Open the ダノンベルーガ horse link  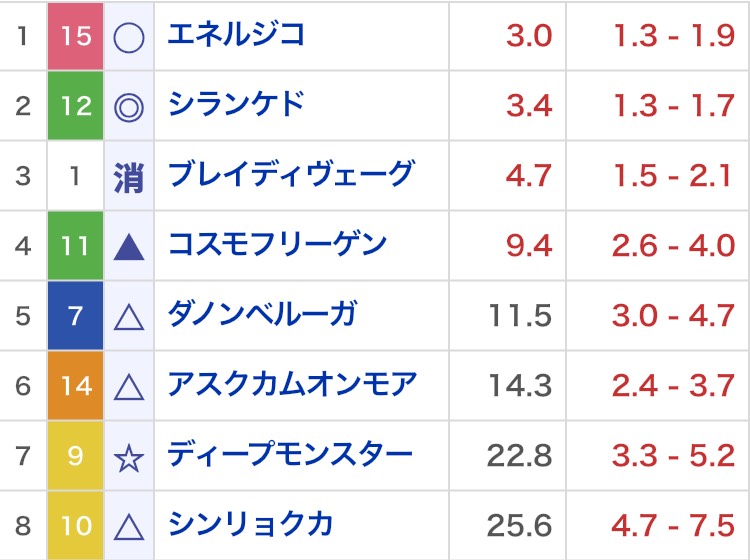(x=263, y=316)
